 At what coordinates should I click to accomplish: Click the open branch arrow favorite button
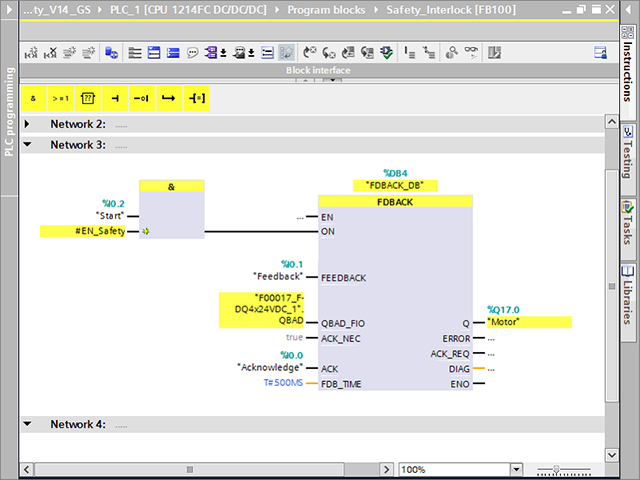(x=169, y=98)
